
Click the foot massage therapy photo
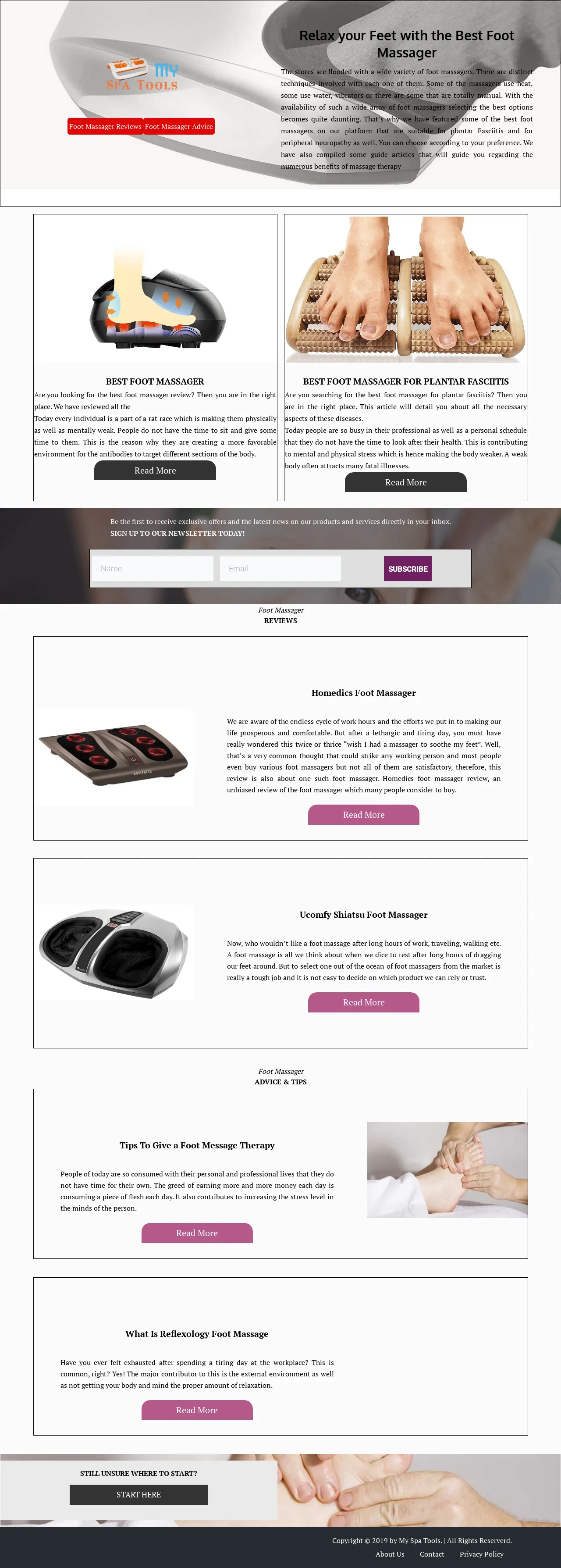[447, 1169]
